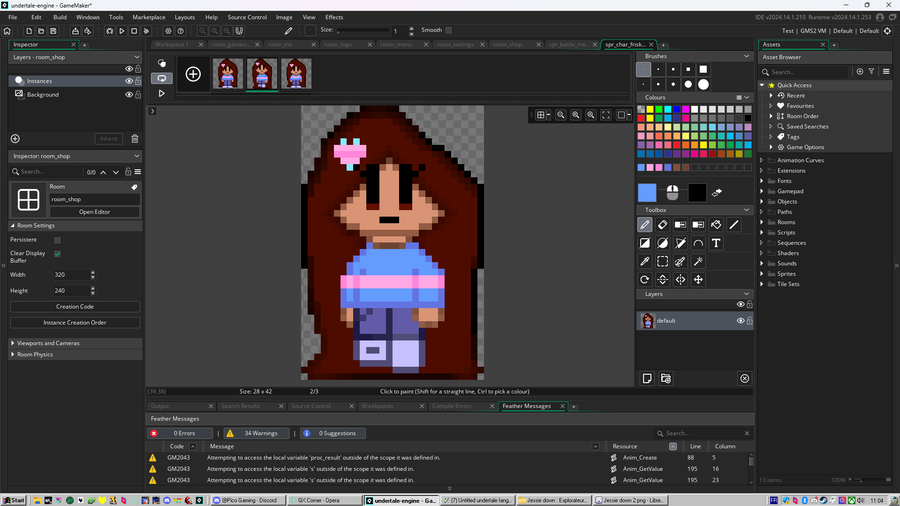Screen dimensions: 900x506
Task: Choose the Text tool in Toolbox
Action: (x=716, y=243)
